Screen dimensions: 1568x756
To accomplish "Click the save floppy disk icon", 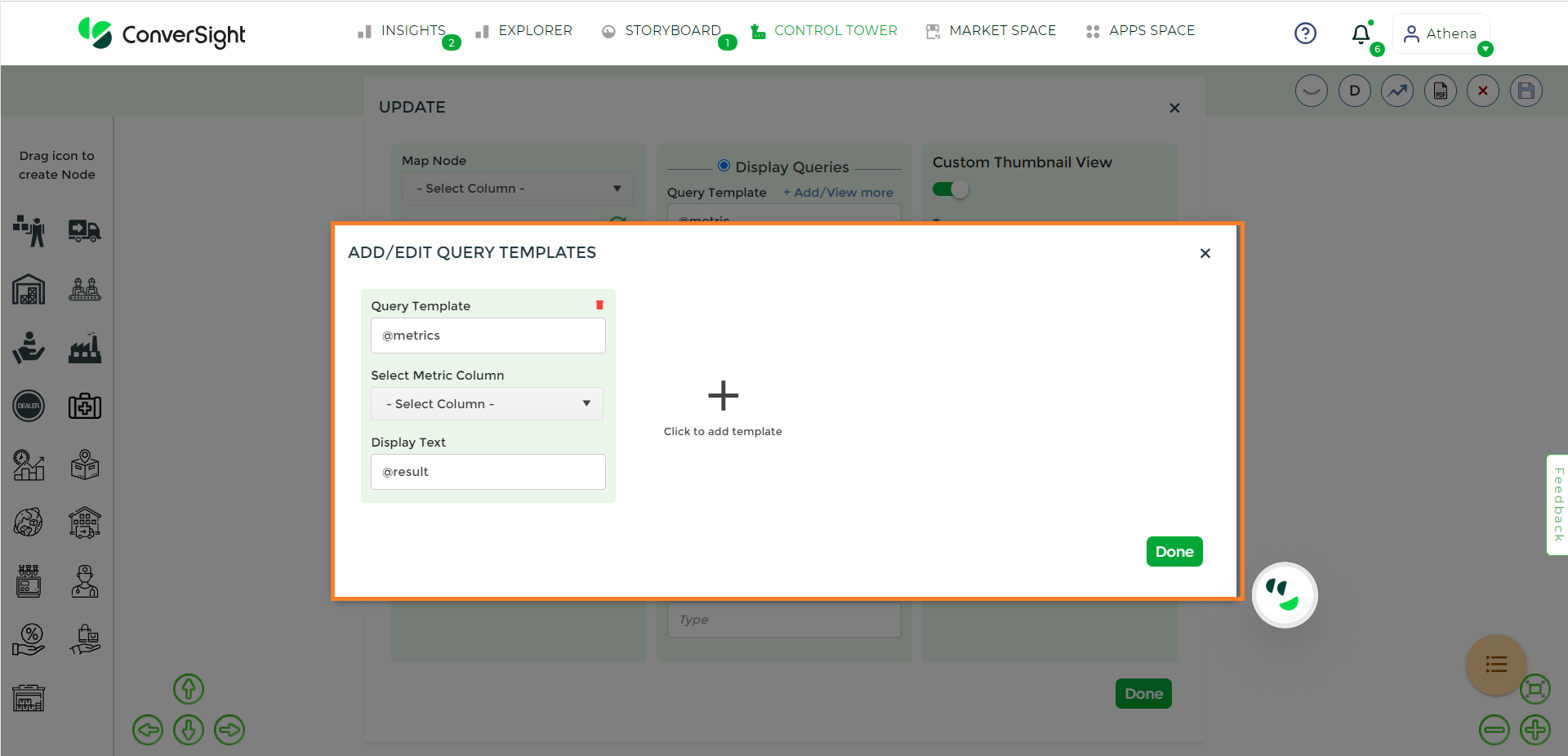I will tap(1526, 91).
